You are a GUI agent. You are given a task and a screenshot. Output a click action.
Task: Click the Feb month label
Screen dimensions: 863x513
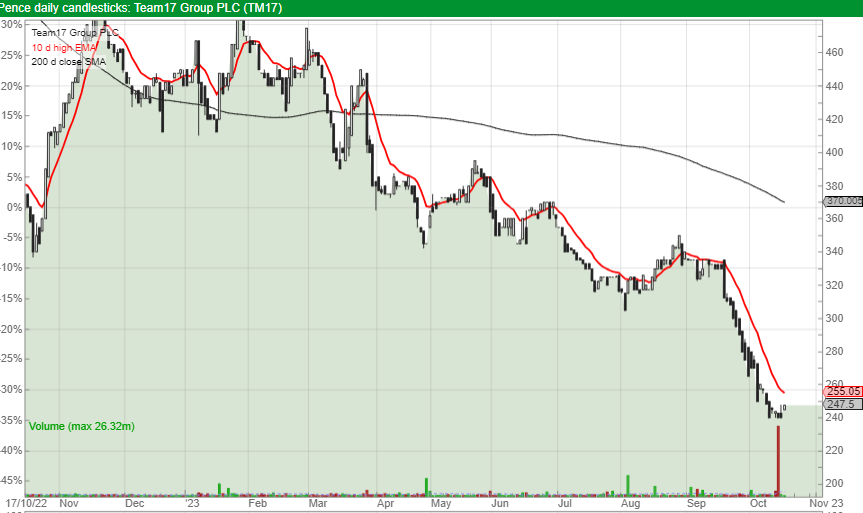pos(257,503)
